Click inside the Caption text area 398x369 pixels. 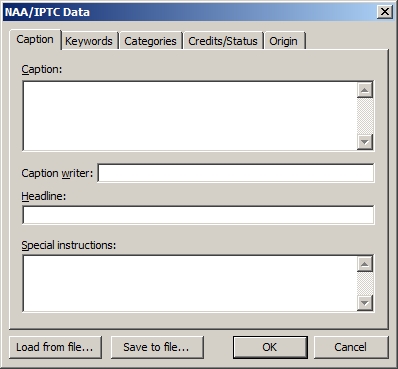point(190,116)
